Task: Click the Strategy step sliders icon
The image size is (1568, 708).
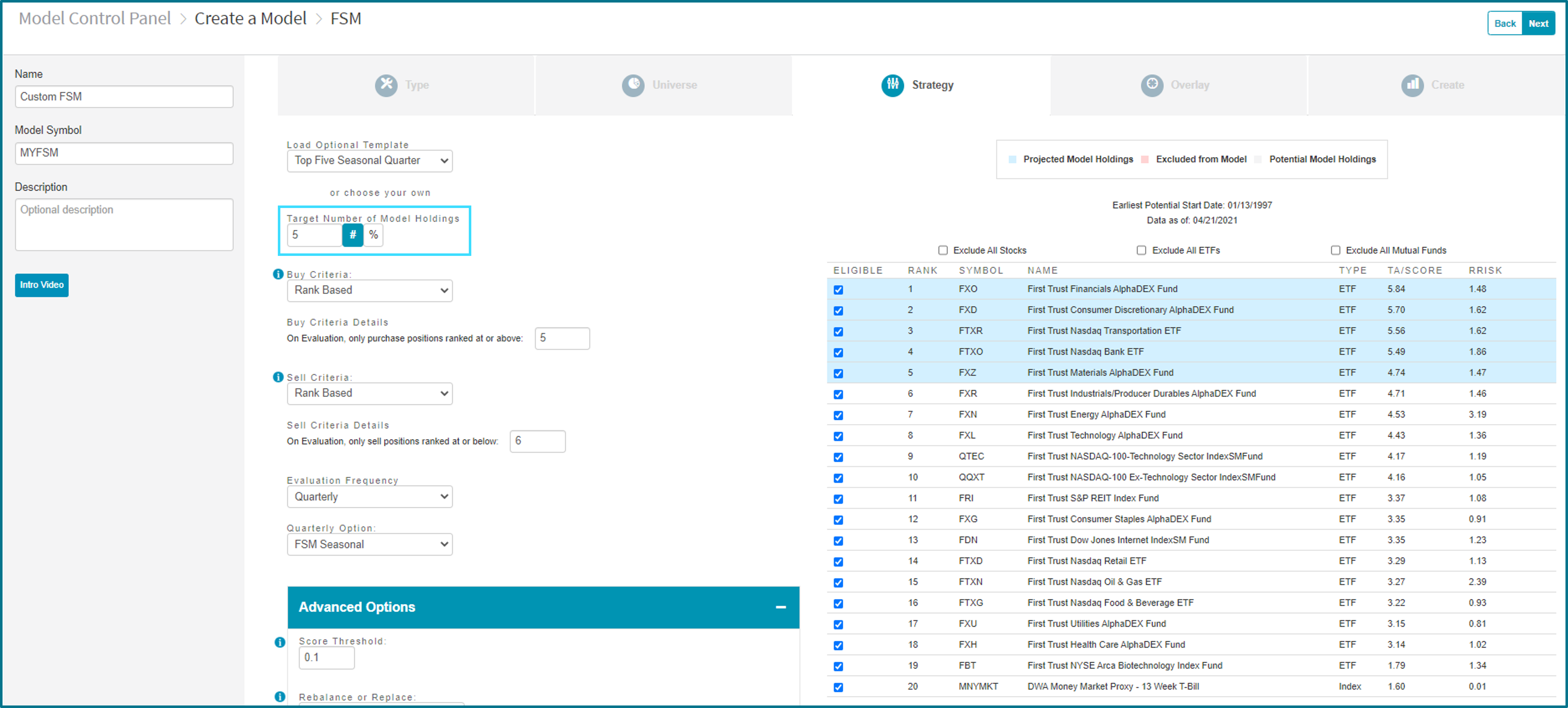Action: [893, 85]
